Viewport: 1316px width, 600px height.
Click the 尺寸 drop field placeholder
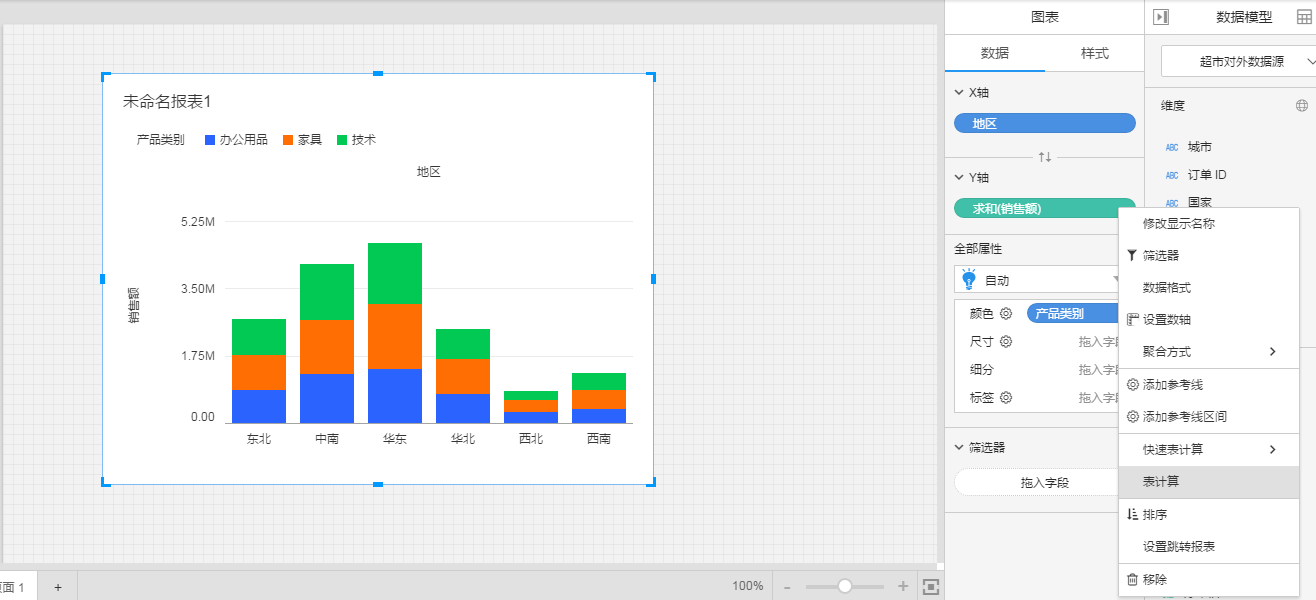1098,341
